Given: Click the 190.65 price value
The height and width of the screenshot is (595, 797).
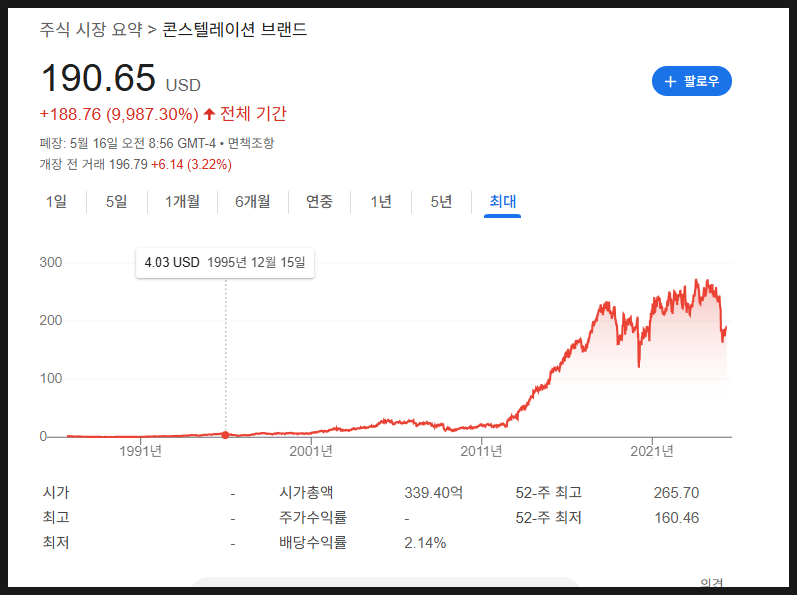Looking at the screenshot, I should (98, 78).
